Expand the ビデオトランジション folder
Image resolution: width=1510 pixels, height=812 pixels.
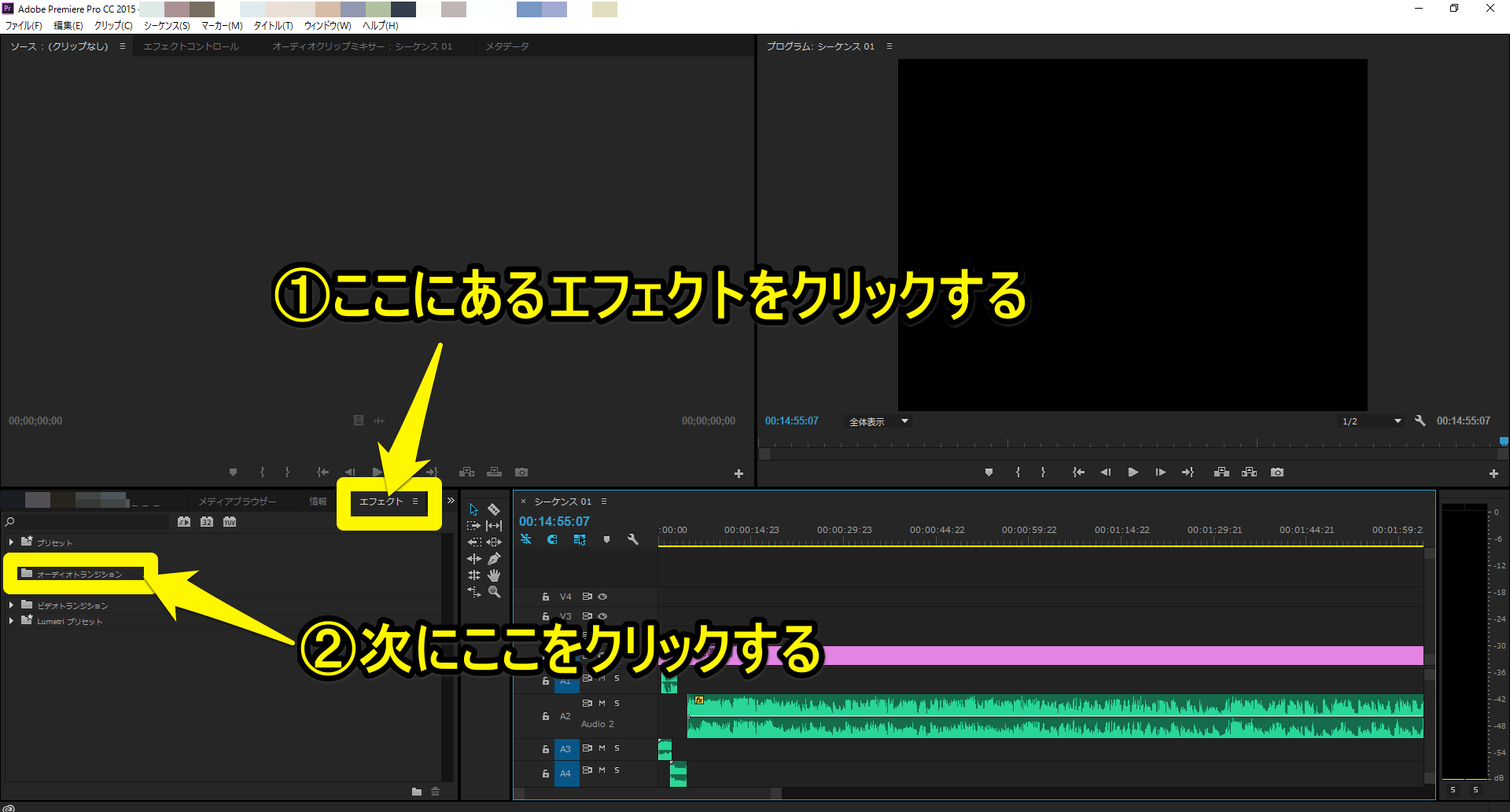coord(11,605)
